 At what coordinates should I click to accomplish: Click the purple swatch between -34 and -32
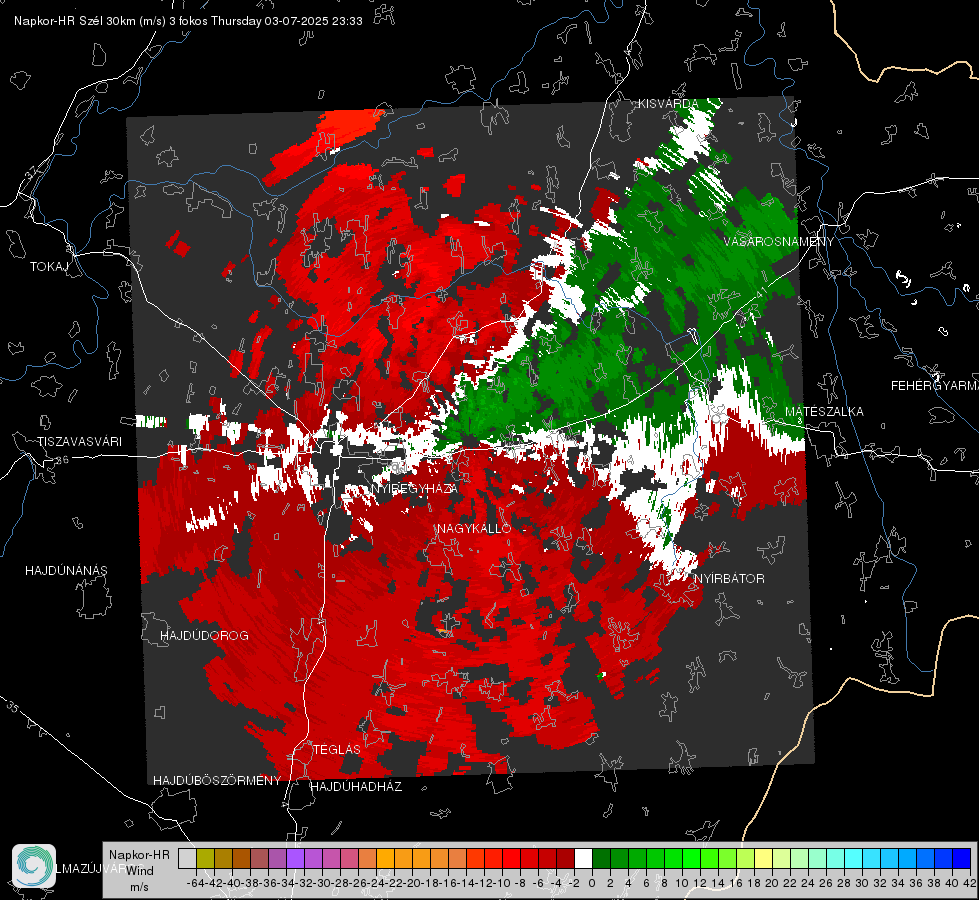click(x=295, y=858)
